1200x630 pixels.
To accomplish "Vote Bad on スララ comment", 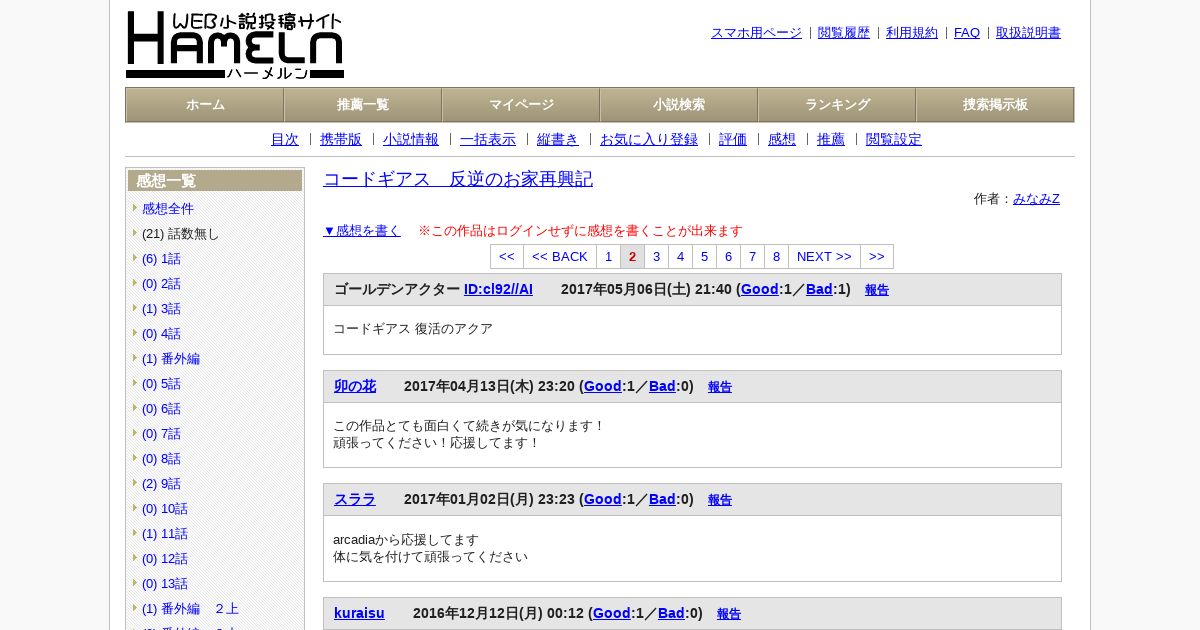I will coord(662,499).
